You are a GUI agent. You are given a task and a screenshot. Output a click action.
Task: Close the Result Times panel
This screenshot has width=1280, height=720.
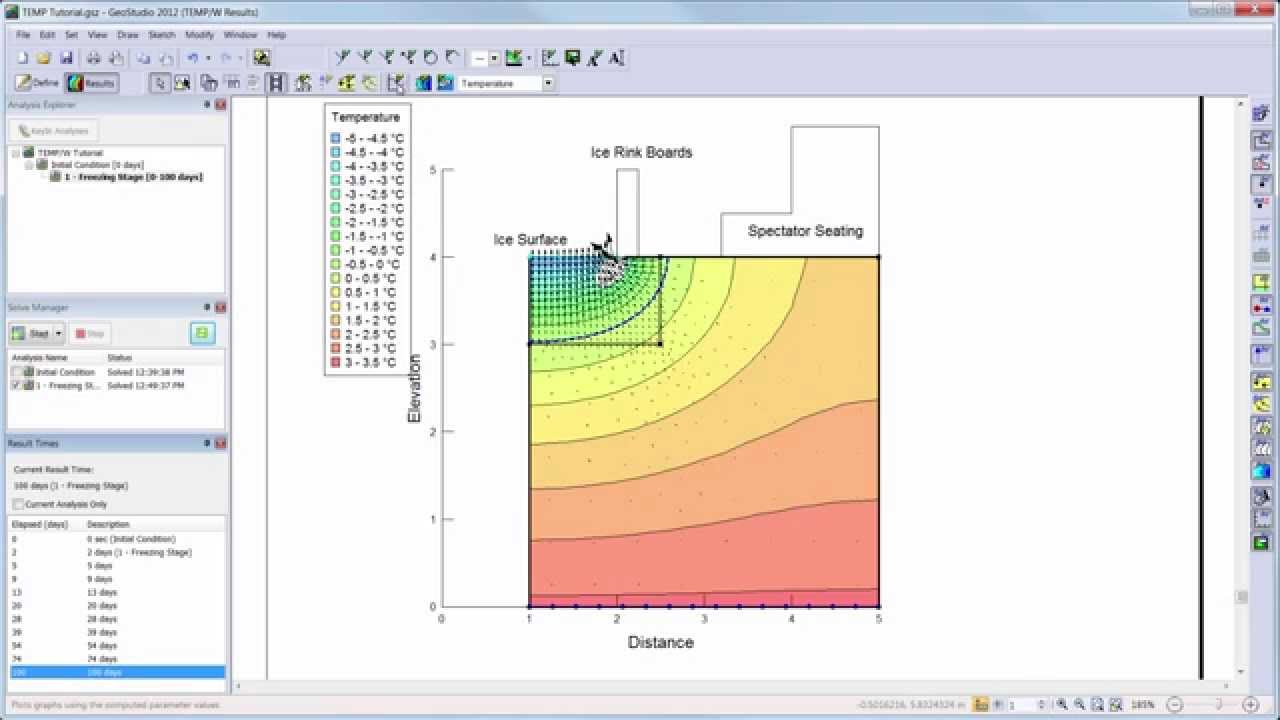(221, 443)
